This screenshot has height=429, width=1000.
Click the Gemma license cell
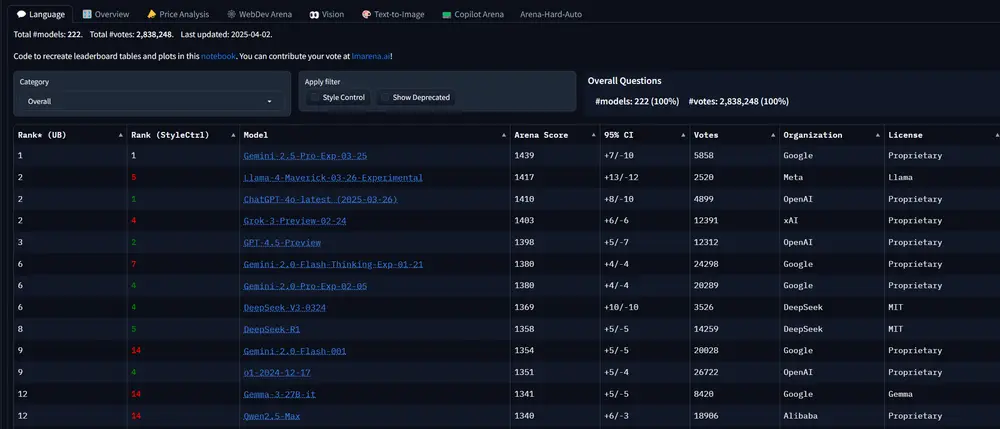click(x=942, y=395)
